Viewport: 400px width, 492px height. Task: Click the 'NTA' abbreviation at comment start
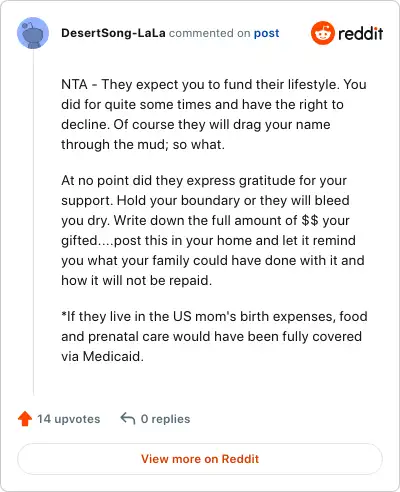coord(74,84)
